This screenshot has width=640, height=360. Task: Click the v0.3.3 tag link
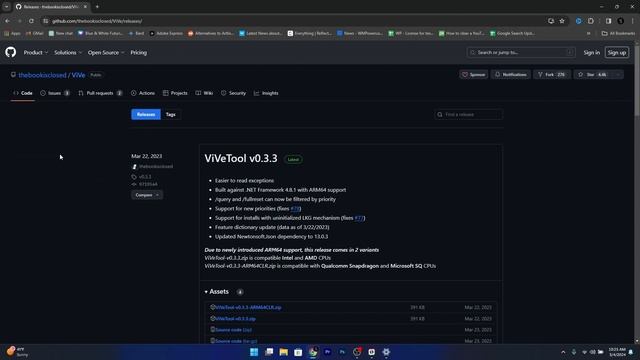click(145, 177)
